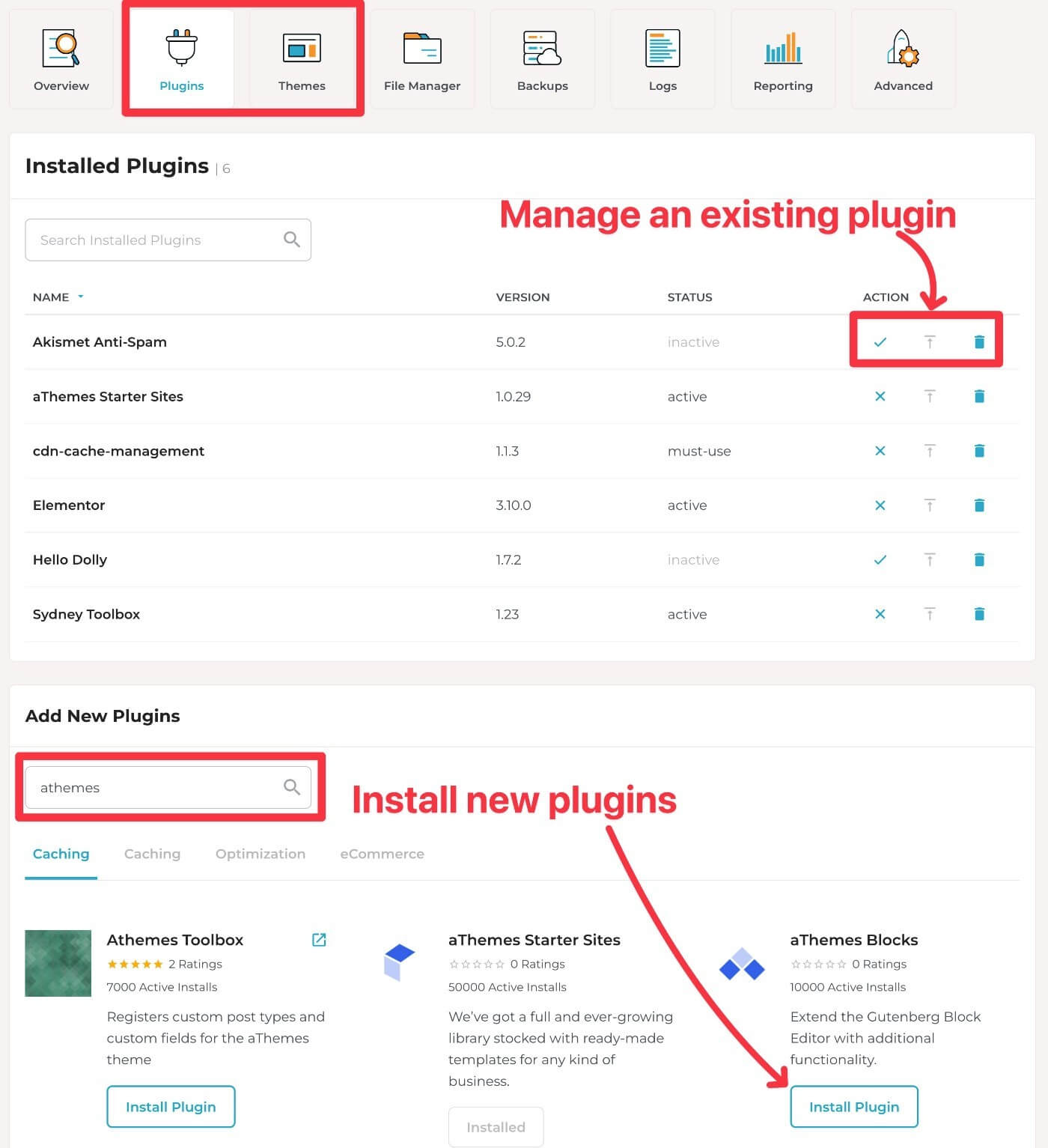Click the Athemes Toolbox card title
This screenshot has height=1148, width=1048.
pos(175,940)
